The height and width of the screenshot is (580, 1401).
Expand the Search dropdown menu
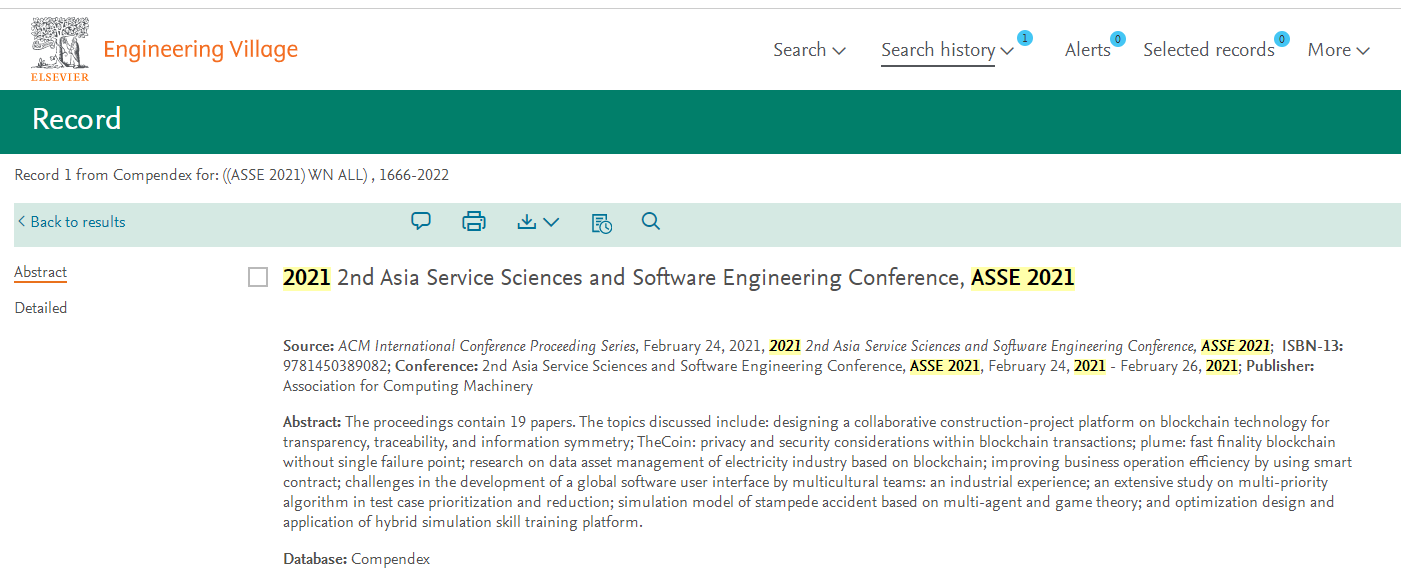810,50
